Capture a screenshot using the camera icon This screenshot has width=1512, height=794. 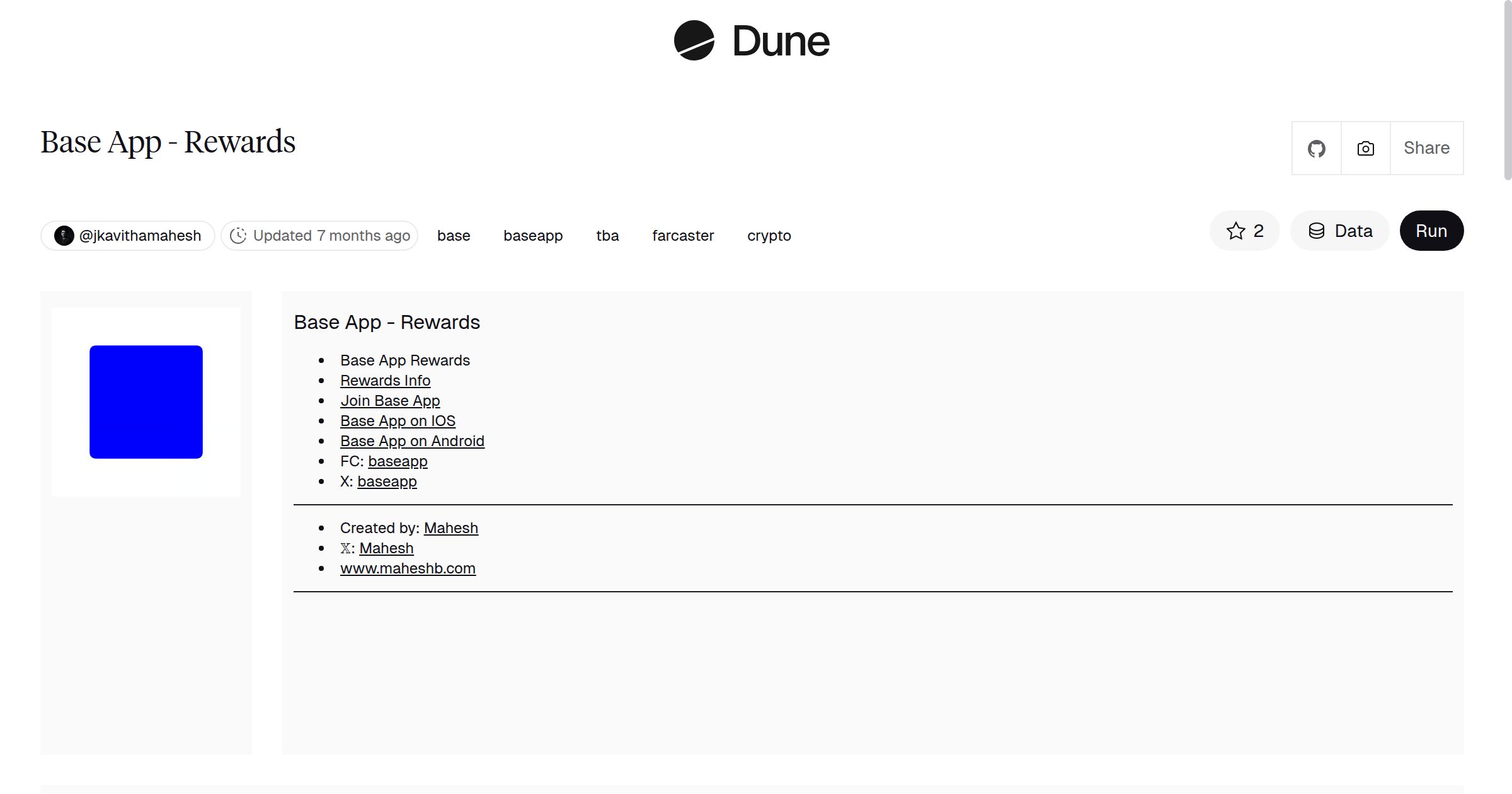1365,147
